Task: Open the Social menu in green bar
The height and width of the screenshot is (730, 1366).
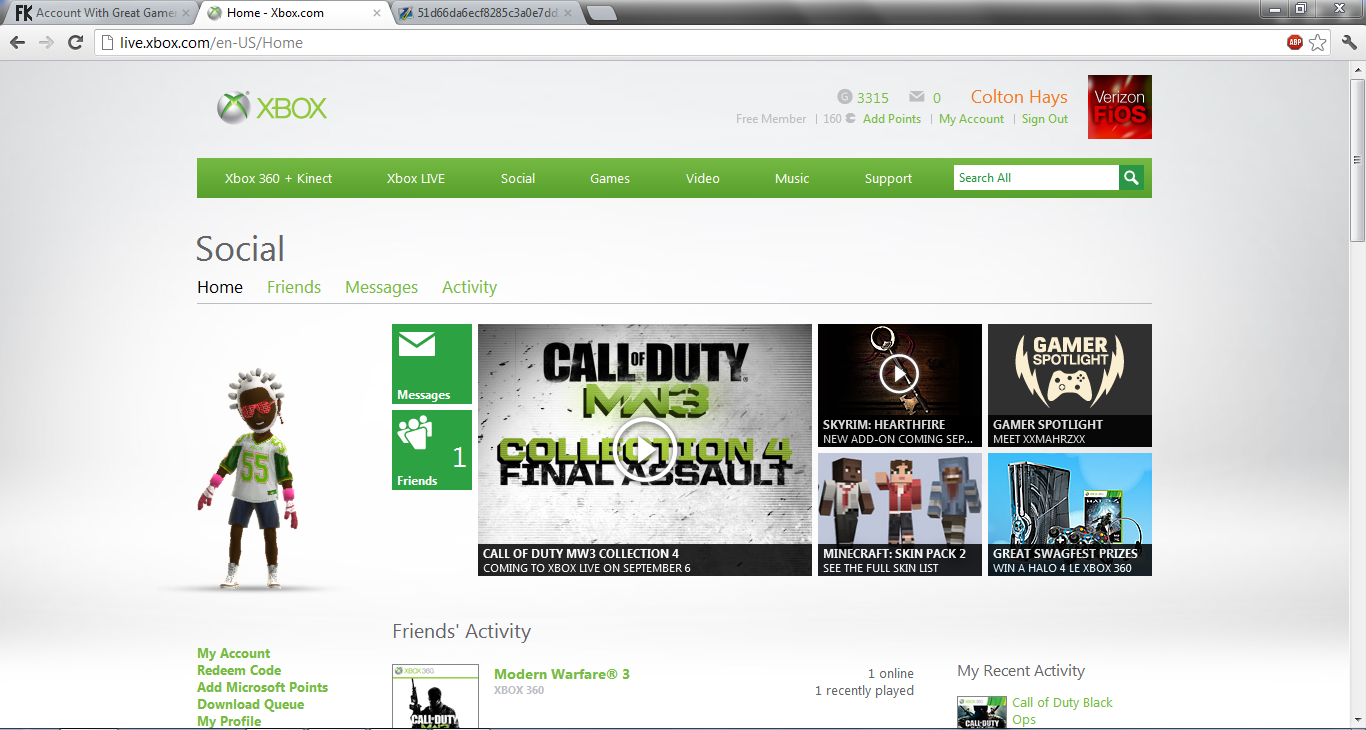Action: click(x=518, y=178)
